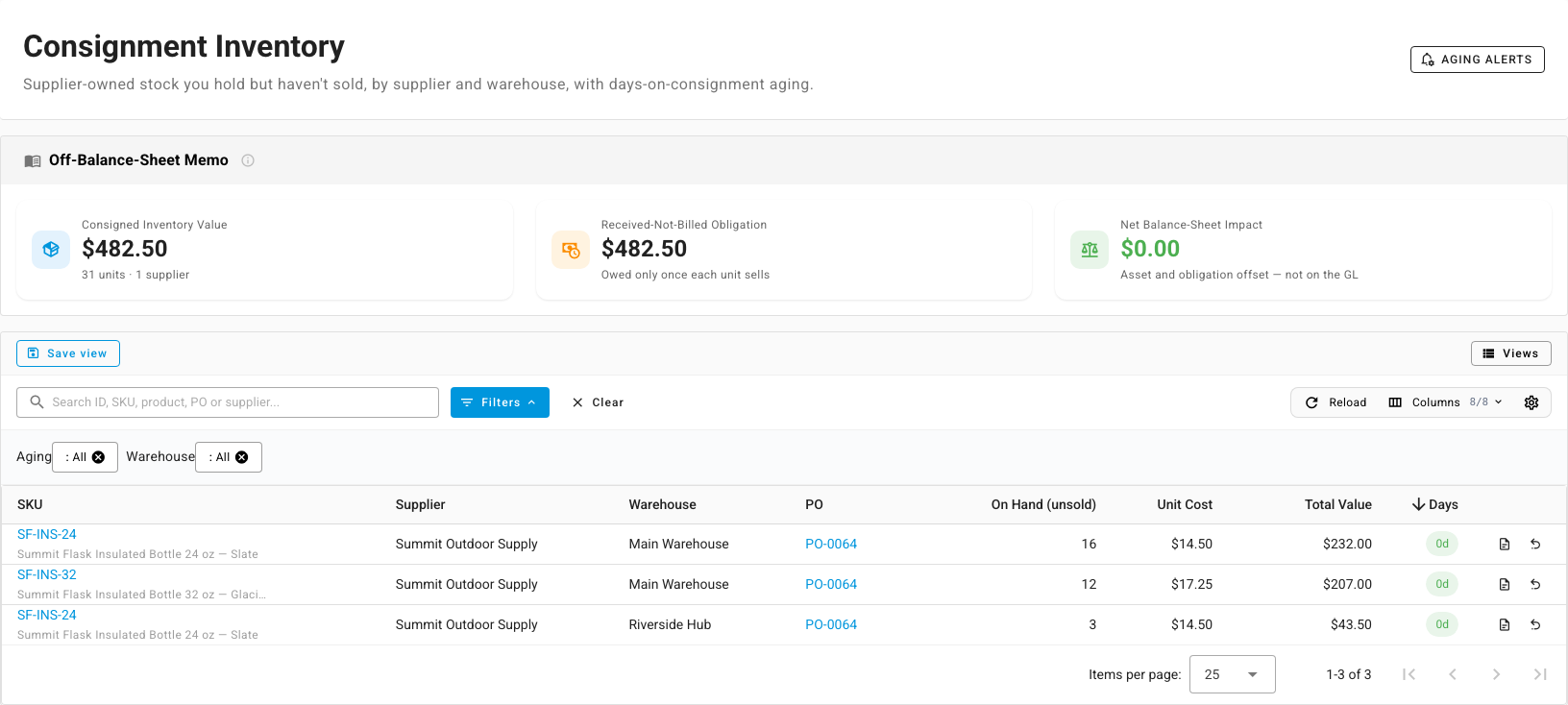
Task: Click the info icon beside Off-Balance-Sheet Memo
Action: [248, 160]
